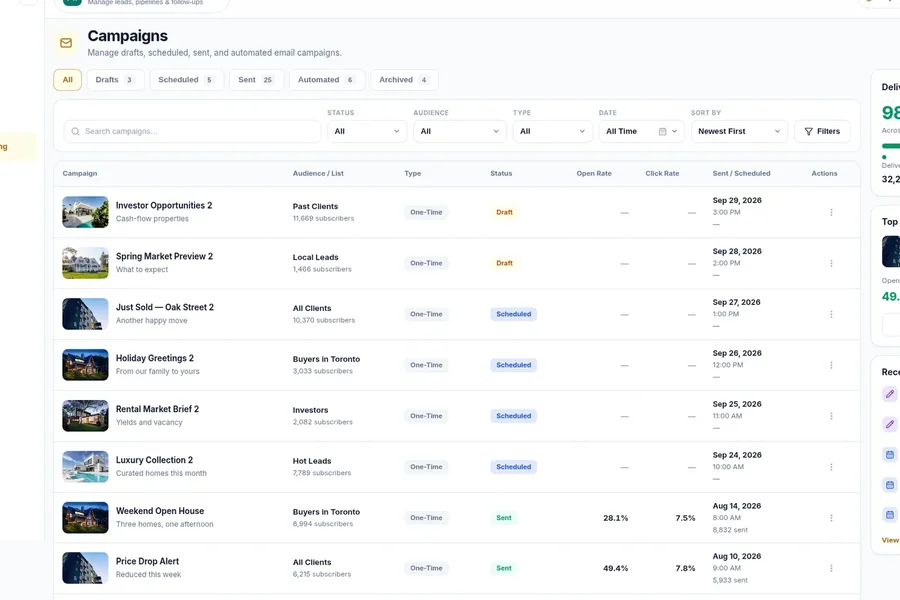The height and width of the screenshot is (600, 900).
Task: Select the All campaigns tab
Action: pos(68,80)
